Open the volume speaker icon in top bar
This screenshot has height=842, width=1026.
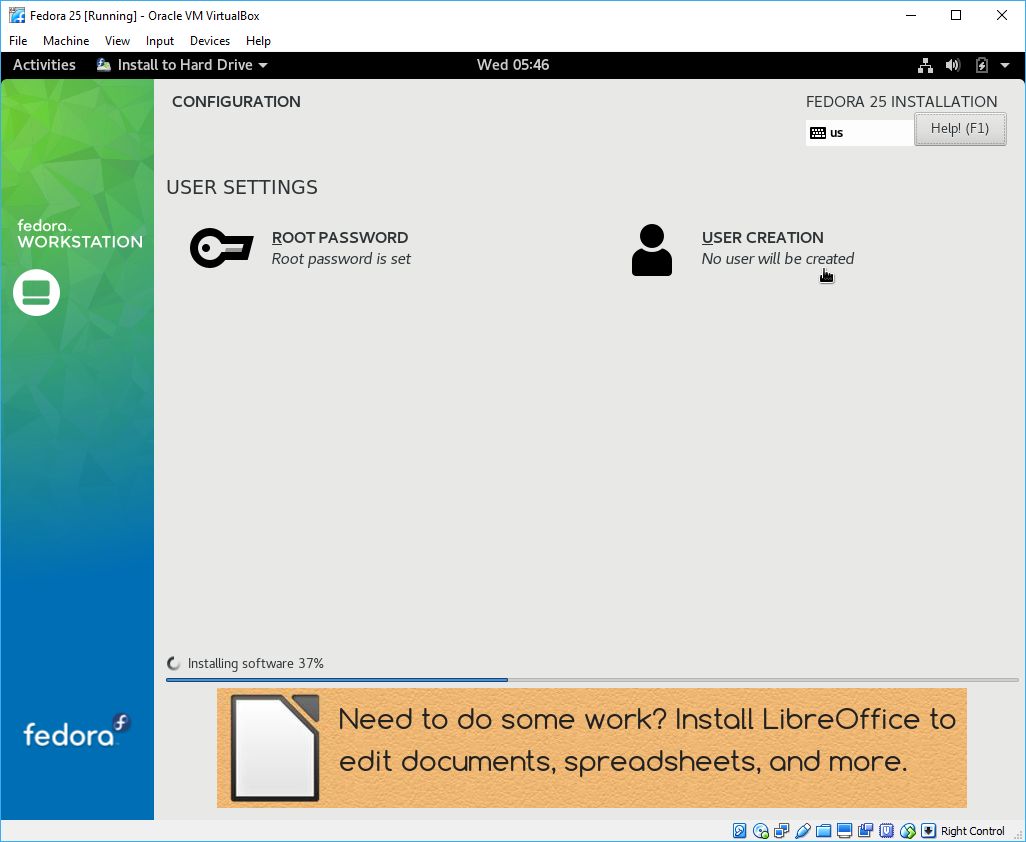[x=953, y=65]
